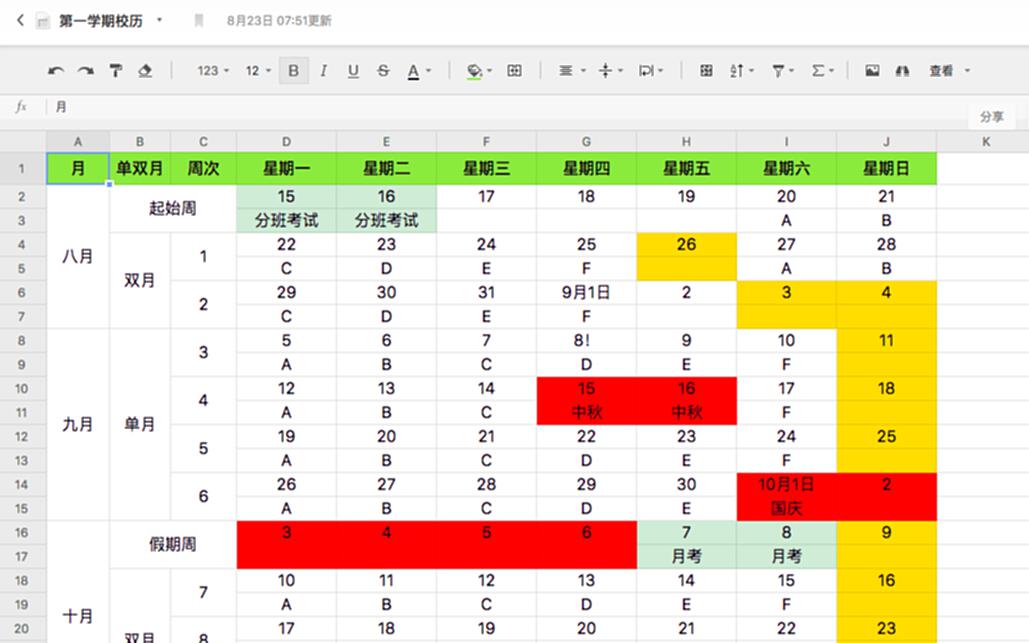The image size is (1029, 643).
Task: Select the 假期周 cell
Action: [x=173, y=545]
